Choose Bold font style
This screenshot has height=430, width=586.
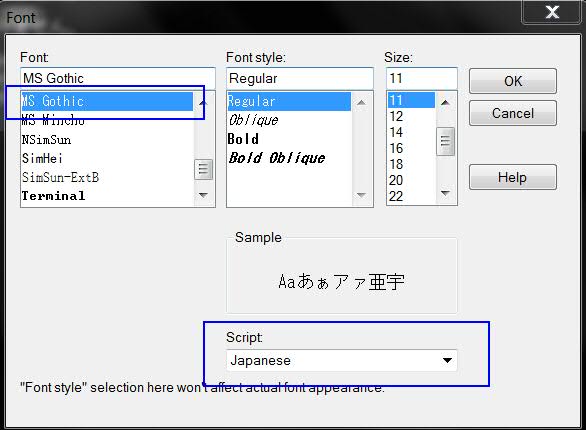coord(289,139)
